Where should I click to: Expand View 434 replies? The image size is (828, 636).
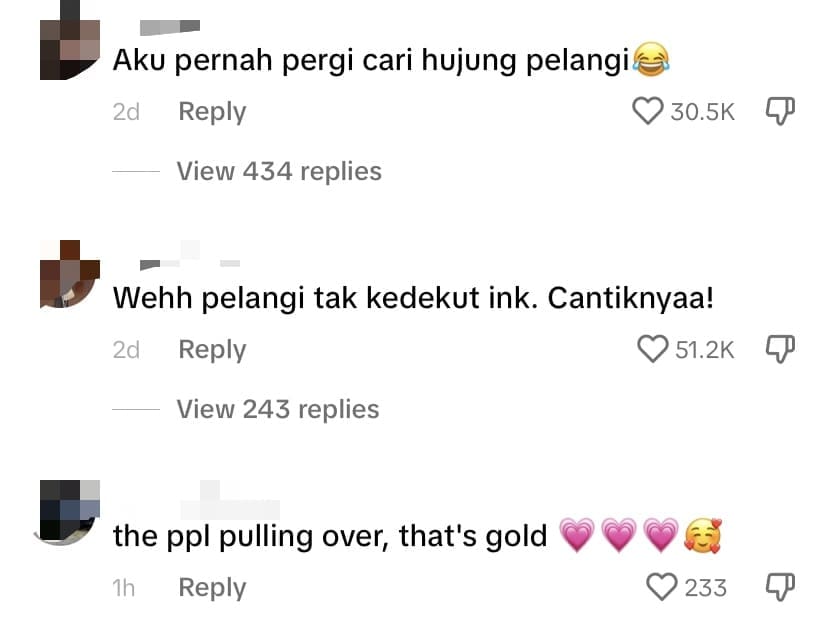tap(279, 171)
